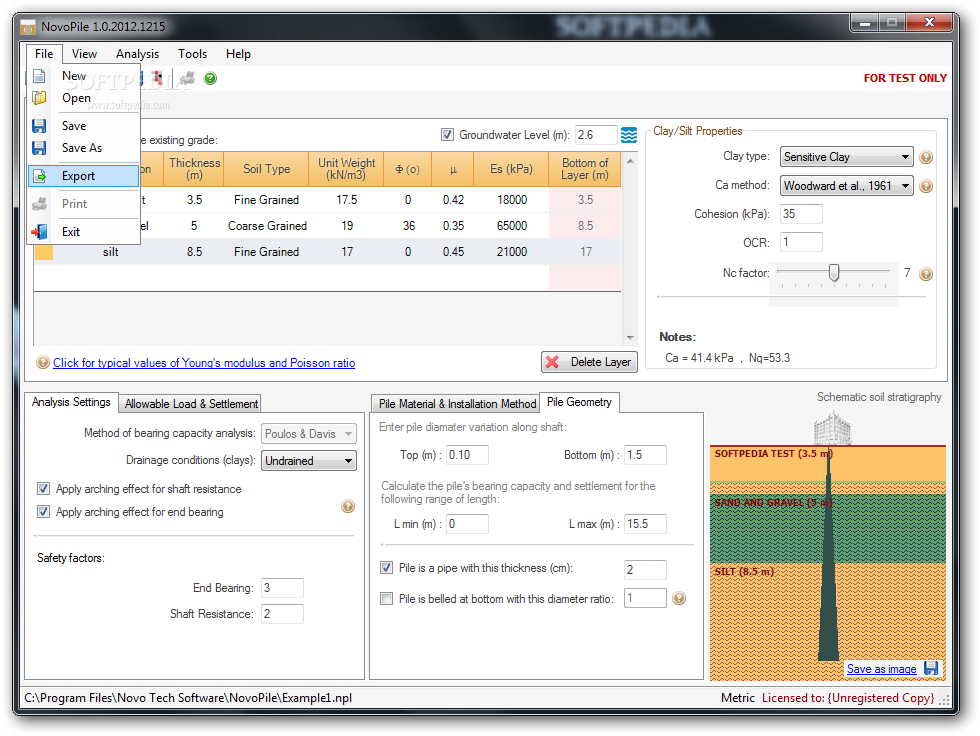Switch to Pile Material & Installation Method tab
This screenshot has width=980, height=736.
tap(457, 404)
